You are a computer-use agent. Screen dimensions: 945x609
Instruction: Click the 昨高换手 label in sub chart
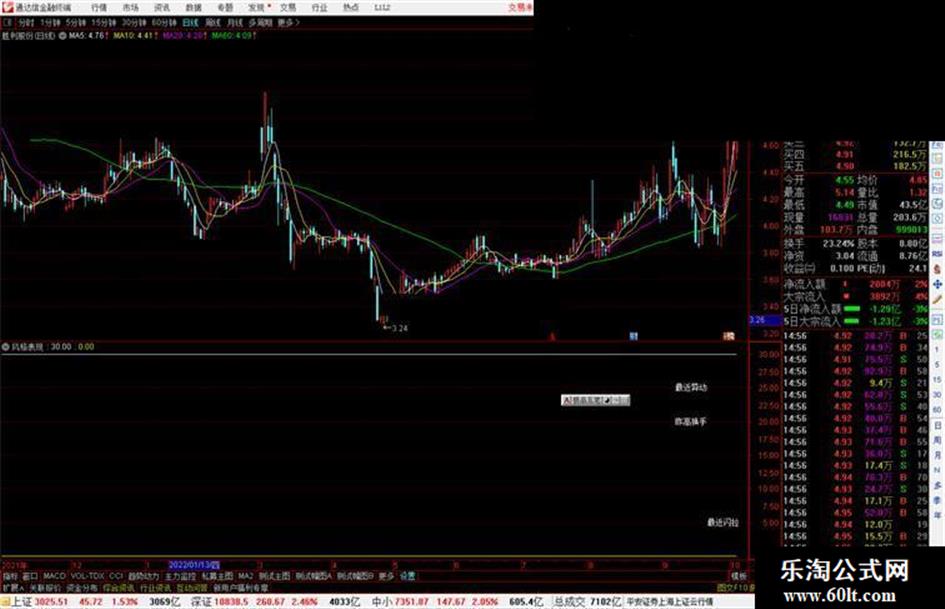click(x=690, y=421)
